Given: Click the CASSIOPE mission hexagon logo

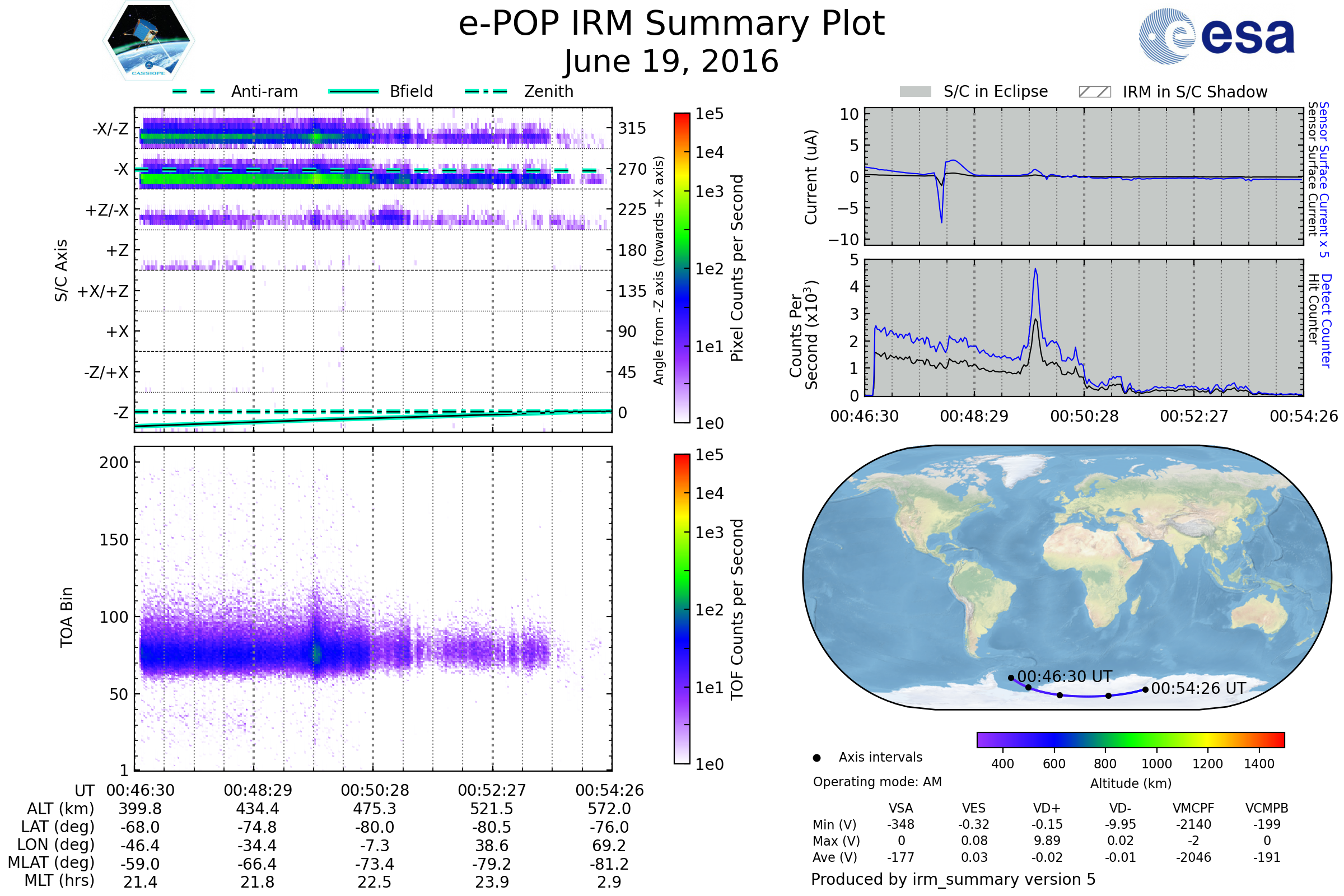Looking at the screenshot, I should pyautogui.click(x=148, y=41).
